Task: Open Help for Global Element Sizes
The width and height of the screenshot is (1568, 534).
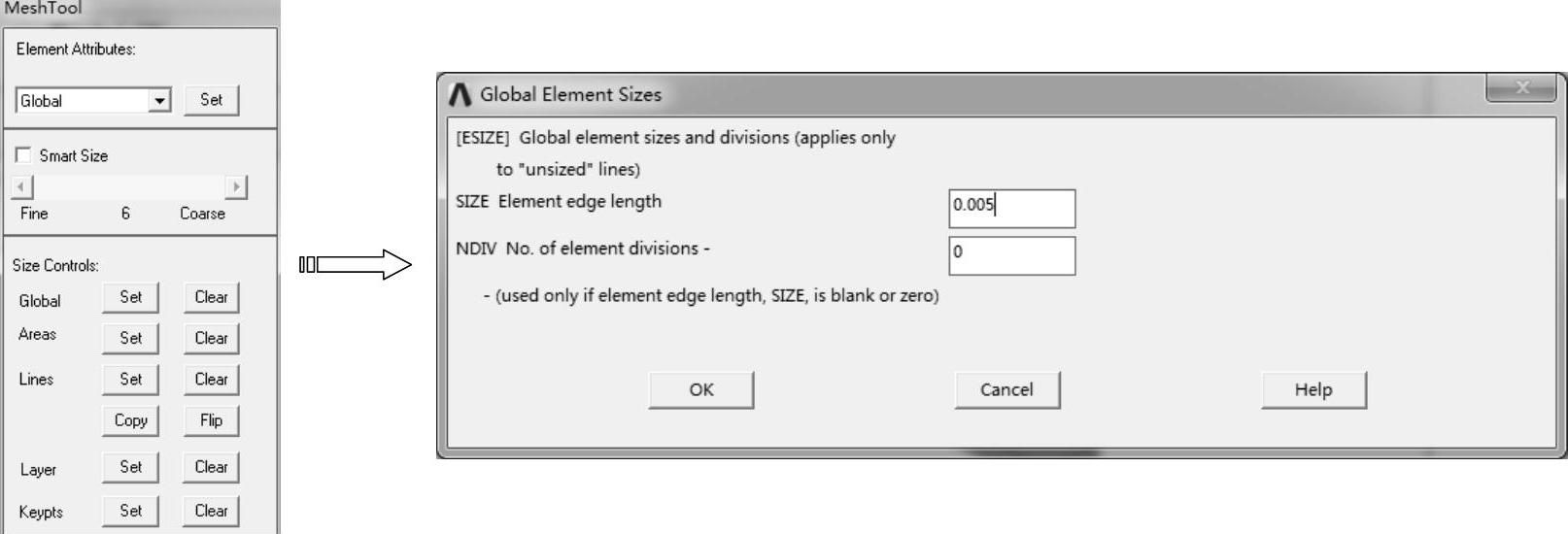Action: tap(1312, 389)
